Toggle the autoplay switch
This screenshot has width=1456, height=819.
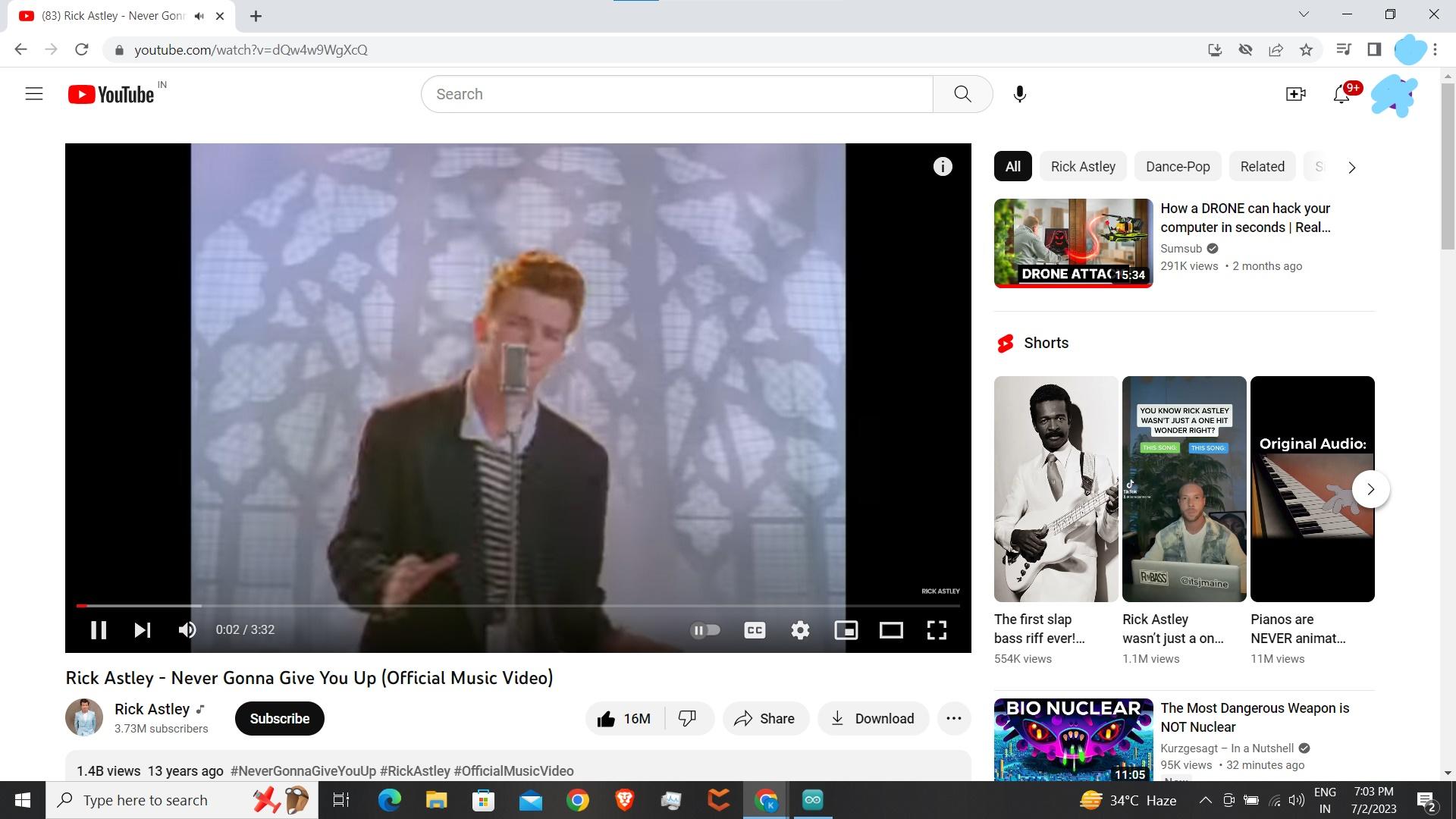[x=705, y=630]
